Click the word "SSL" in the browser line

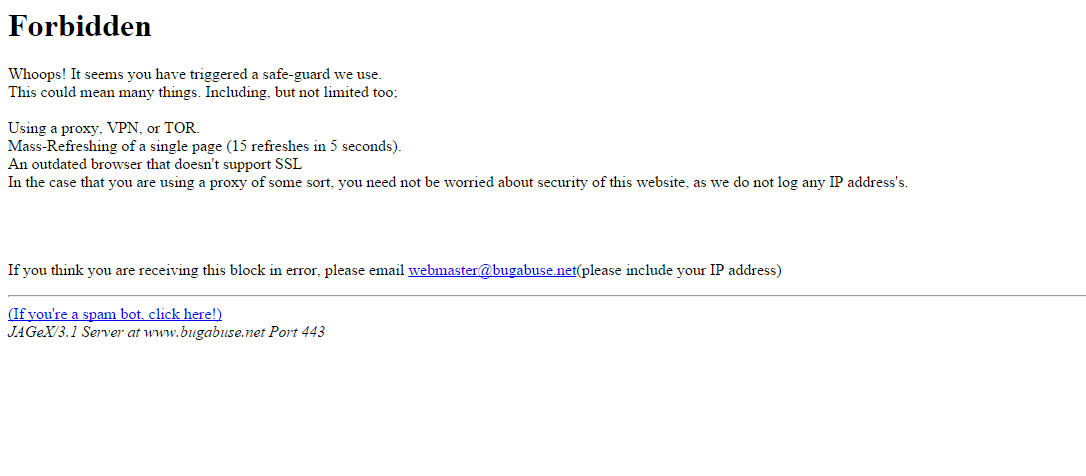click(289, 165)
